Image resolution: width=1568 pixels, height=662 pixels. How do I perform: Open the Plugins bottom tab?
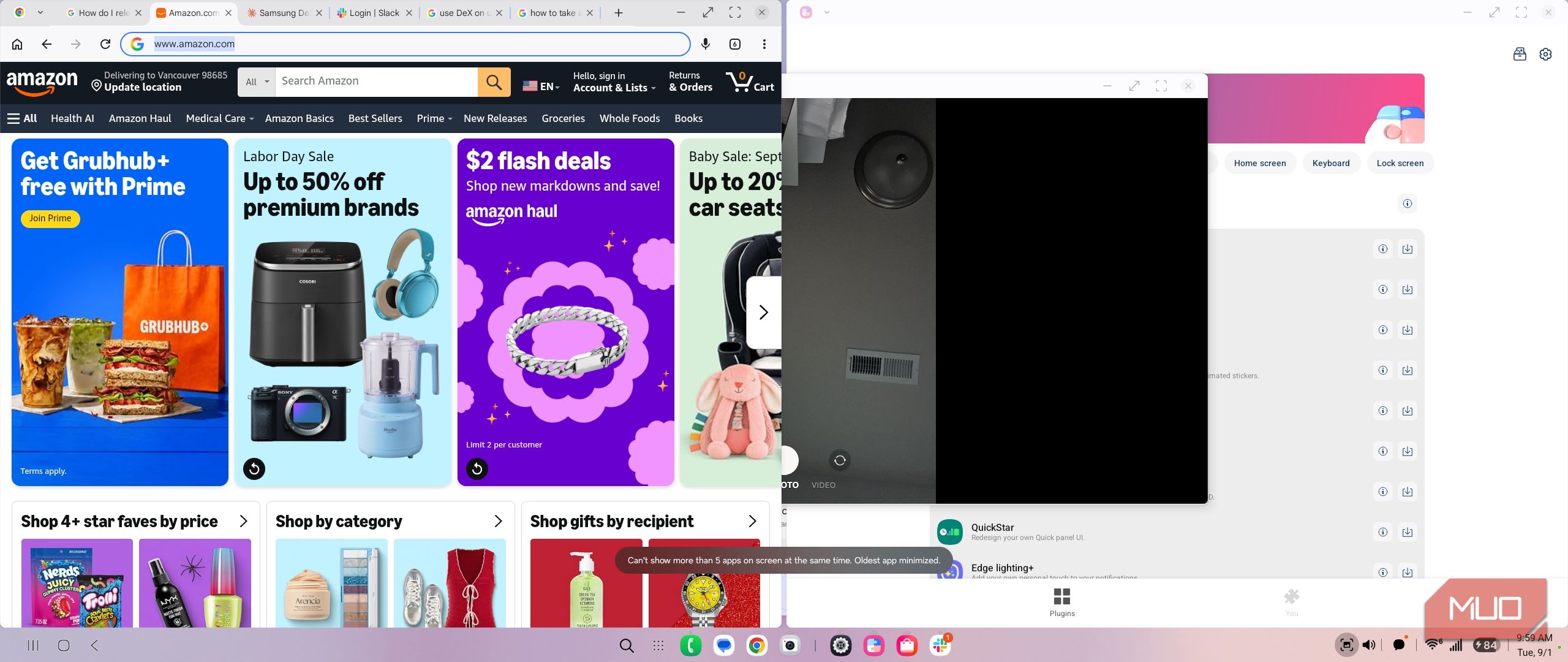[x=1061, y=602]
